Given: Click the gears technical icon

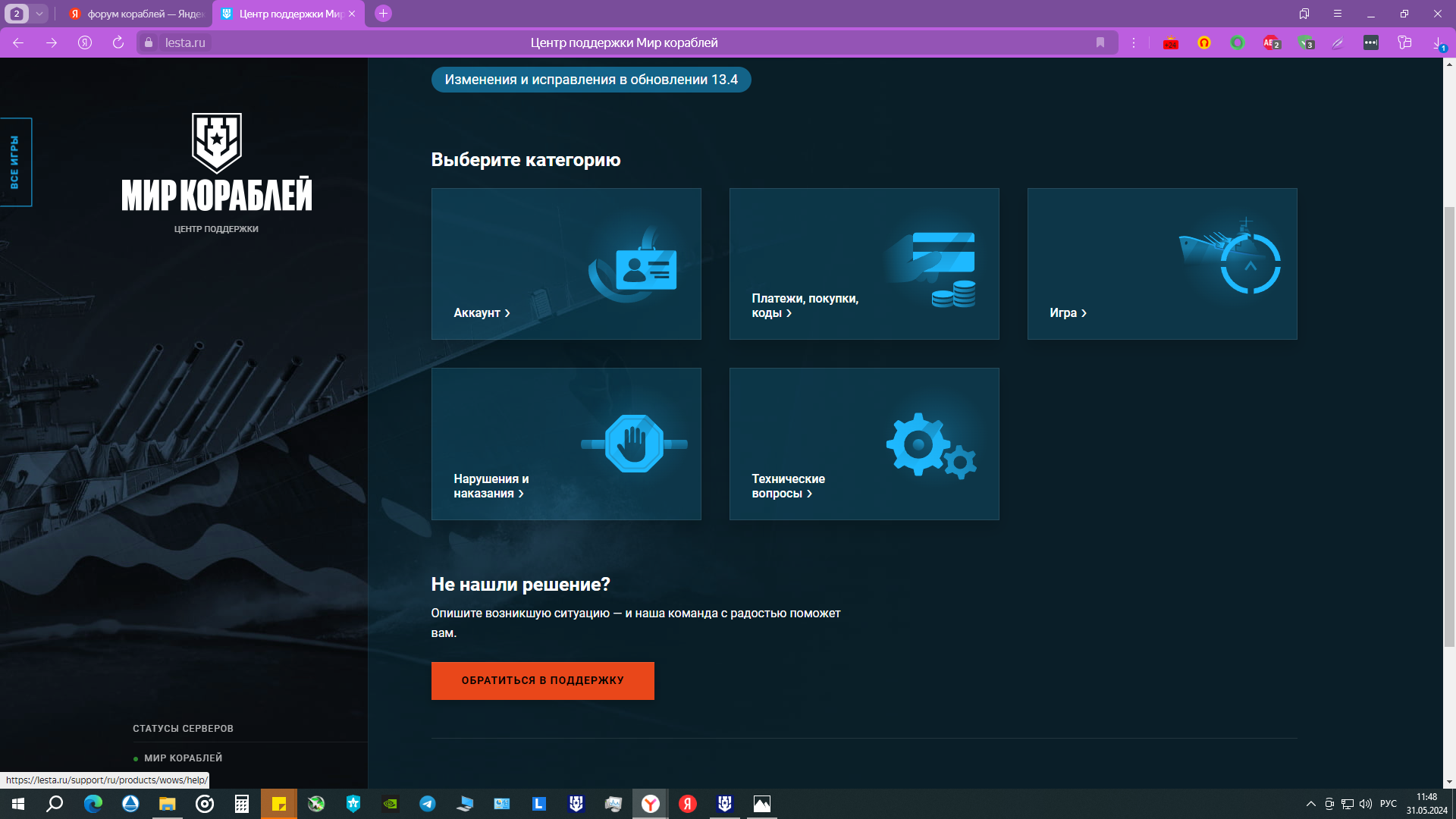Looking at the screenshot, I should pos(930,446).
